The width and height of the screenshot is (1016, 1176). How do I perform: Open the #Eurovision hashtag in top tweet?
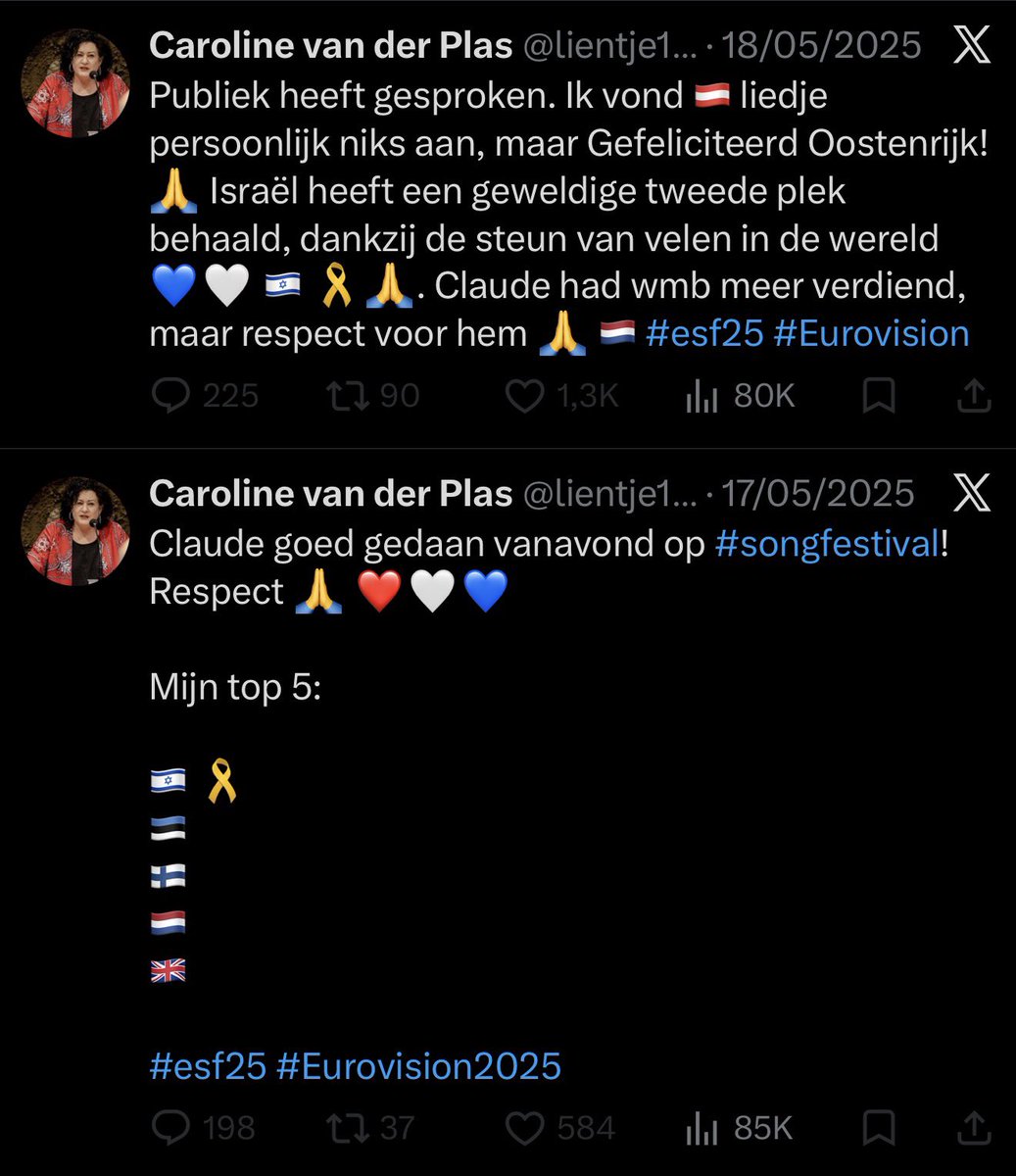pos(871,333)
